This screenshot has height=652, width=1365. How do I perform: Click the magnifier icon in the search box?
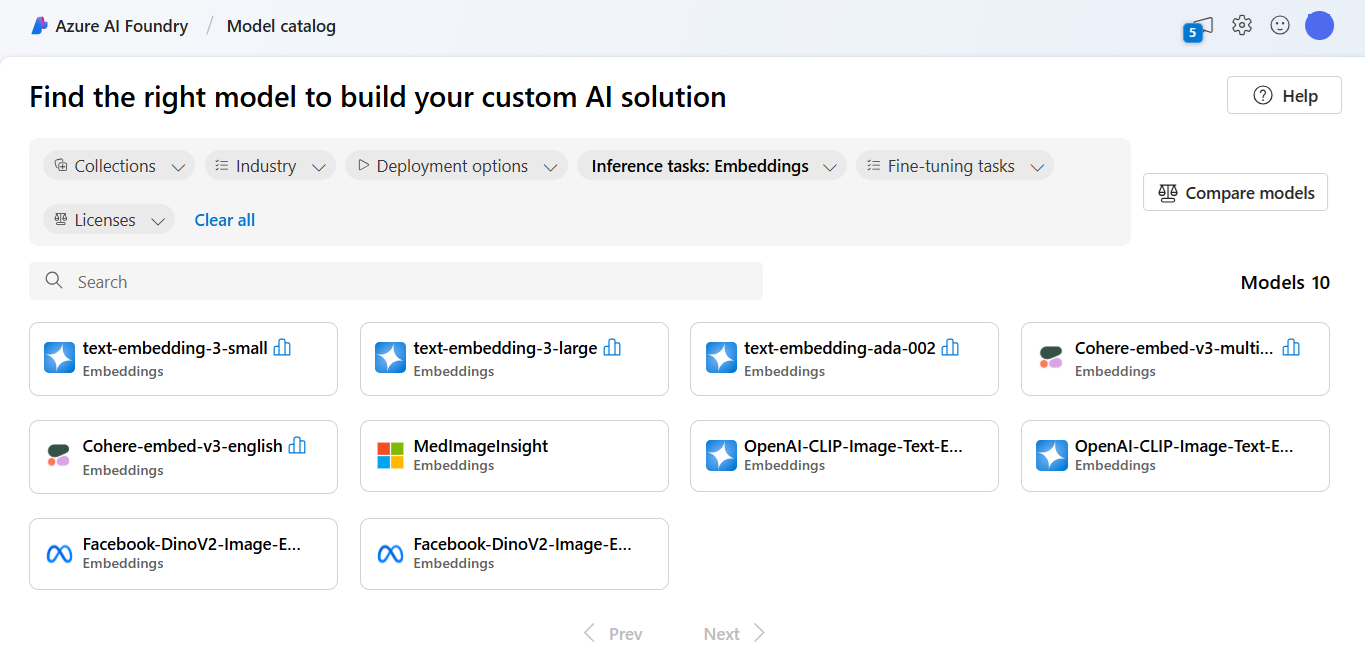pos(54,281)
